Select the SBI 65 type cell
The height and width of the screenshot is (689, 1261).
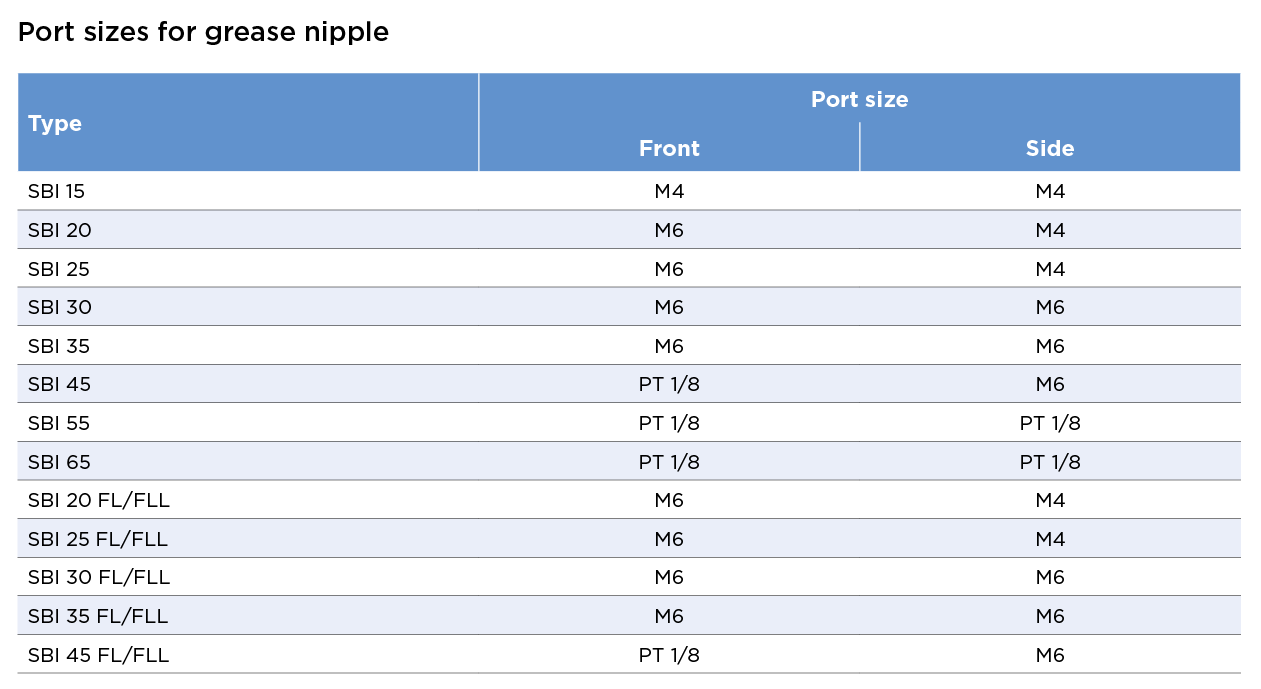[60, 462]
